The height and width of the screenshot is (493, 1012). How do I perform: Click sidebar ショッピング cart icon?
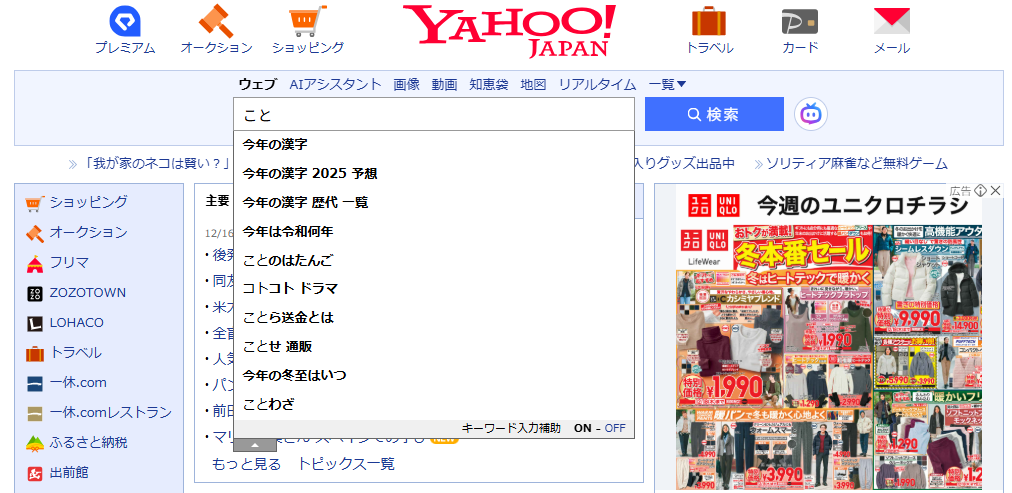point(34,203)
